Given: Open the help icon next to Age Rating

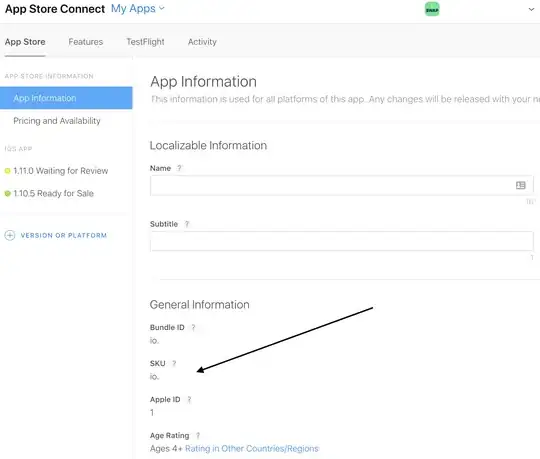Looking at the screenshot, I should tap(198, 436).
